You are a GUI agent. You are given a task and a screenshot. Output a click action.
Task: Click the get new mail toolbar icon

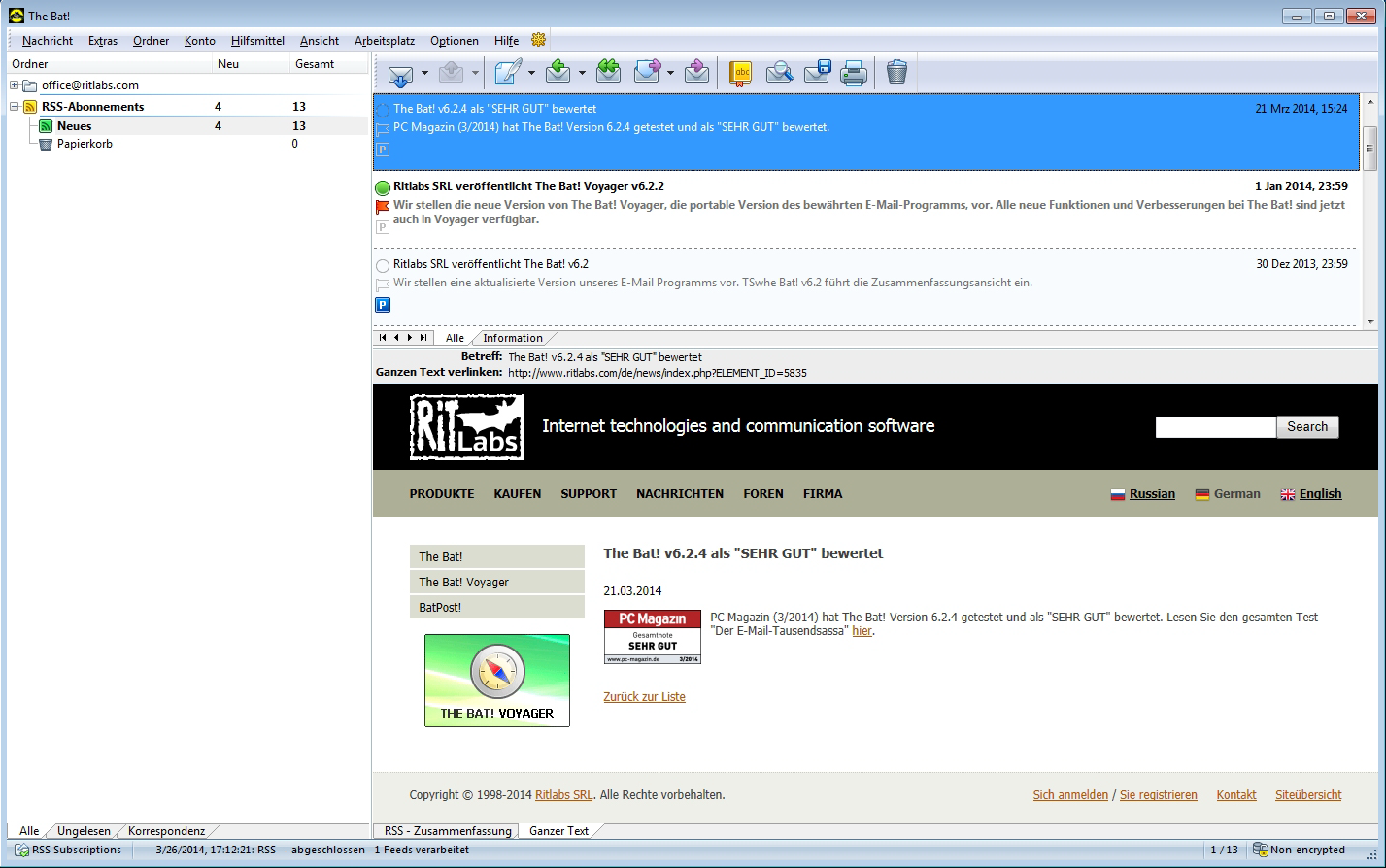coord(399,74)
